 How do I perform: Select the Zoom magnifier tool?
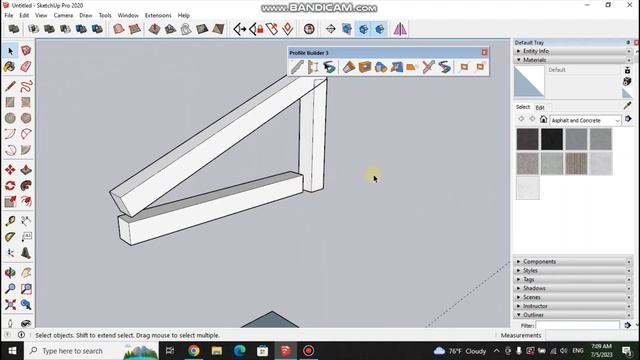point(10,289)
